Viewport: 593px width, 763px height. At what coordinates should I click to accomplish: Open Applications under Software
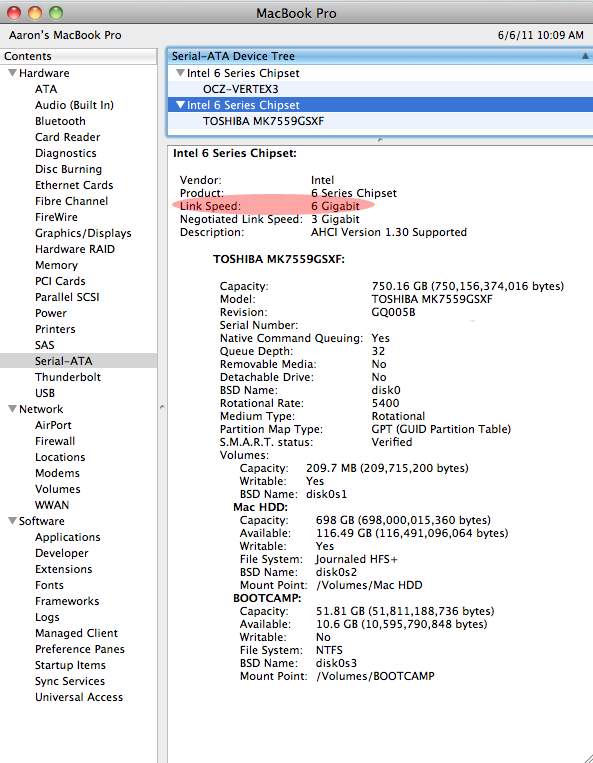(68, 537)
